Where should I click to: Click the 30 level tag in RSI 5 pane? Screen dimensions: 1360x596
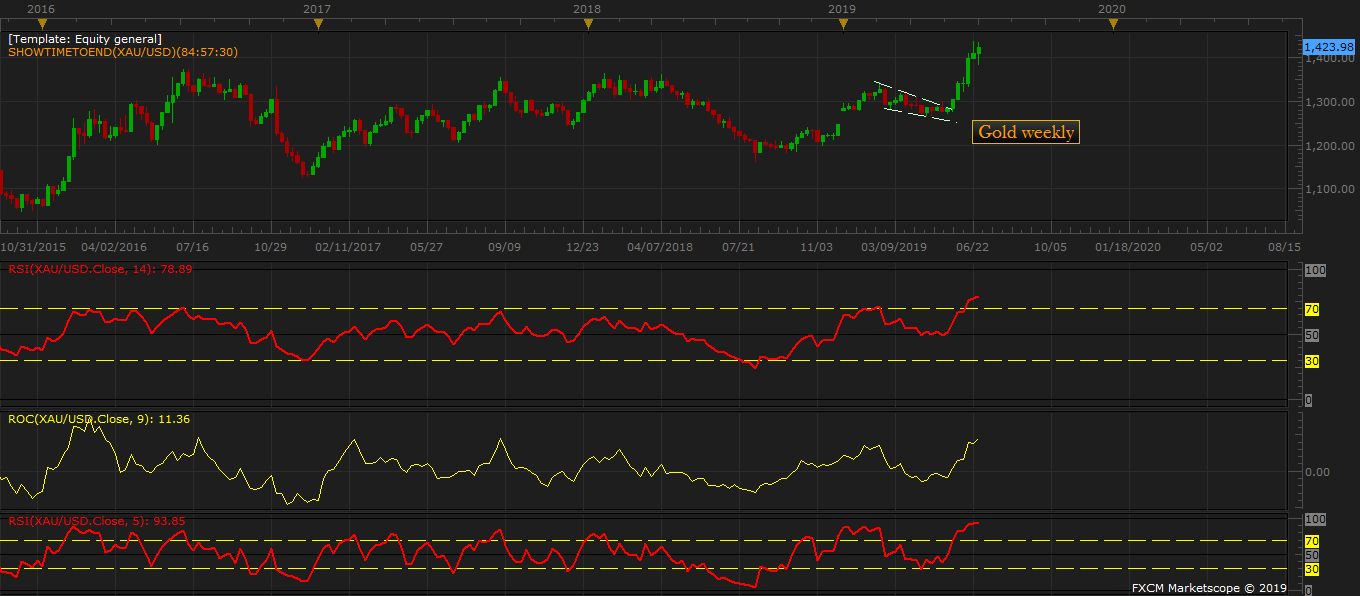coord(1312,570)
